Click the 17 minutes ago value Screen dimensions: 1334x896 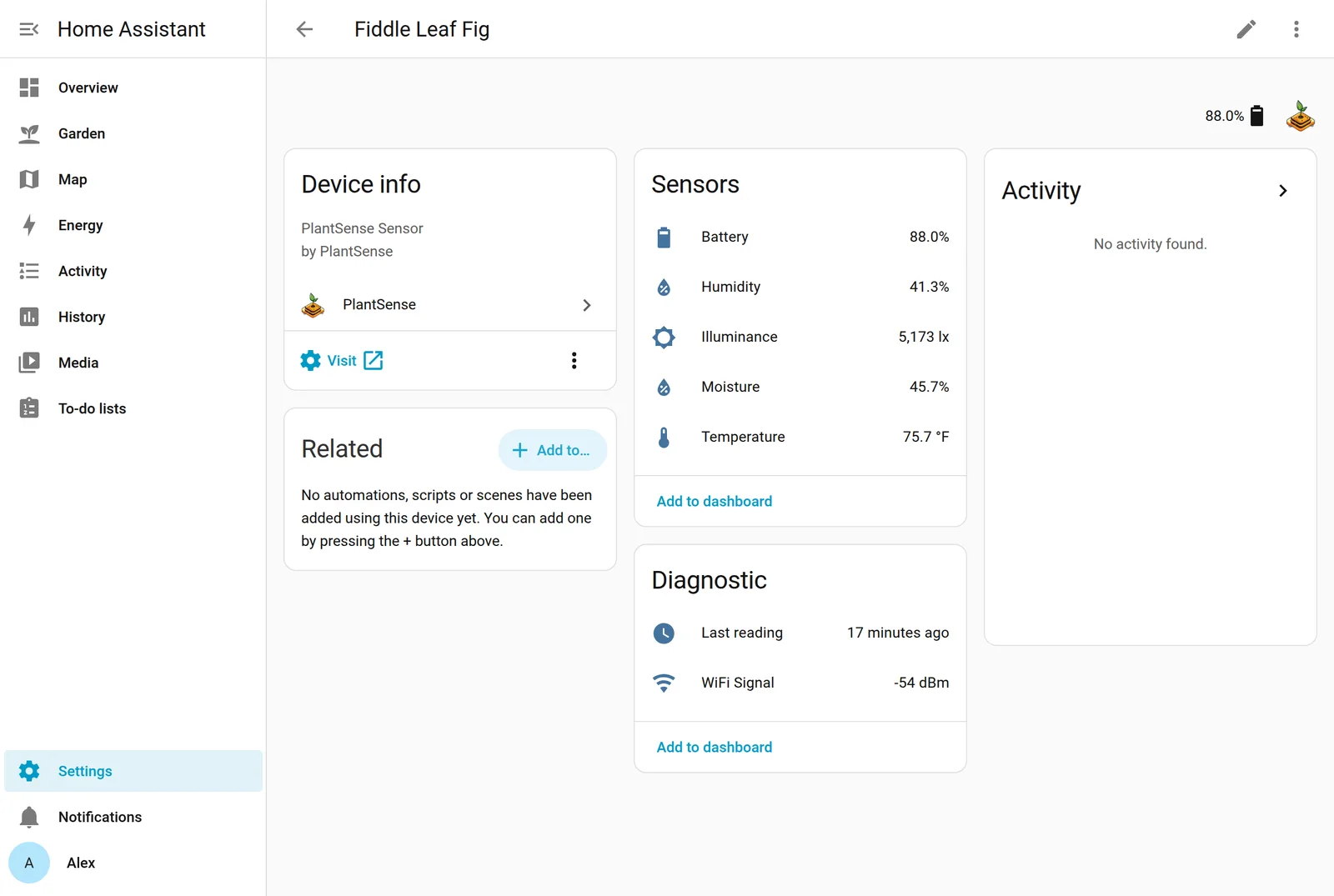click(898, 633)
